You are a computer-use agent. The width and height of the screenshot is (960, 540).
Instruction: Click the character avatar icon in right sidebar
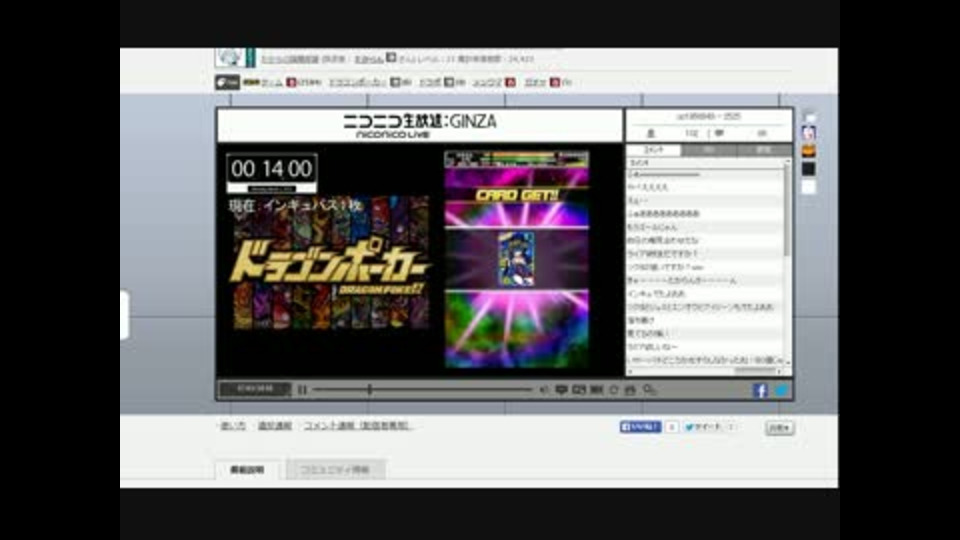pos(809,133)
